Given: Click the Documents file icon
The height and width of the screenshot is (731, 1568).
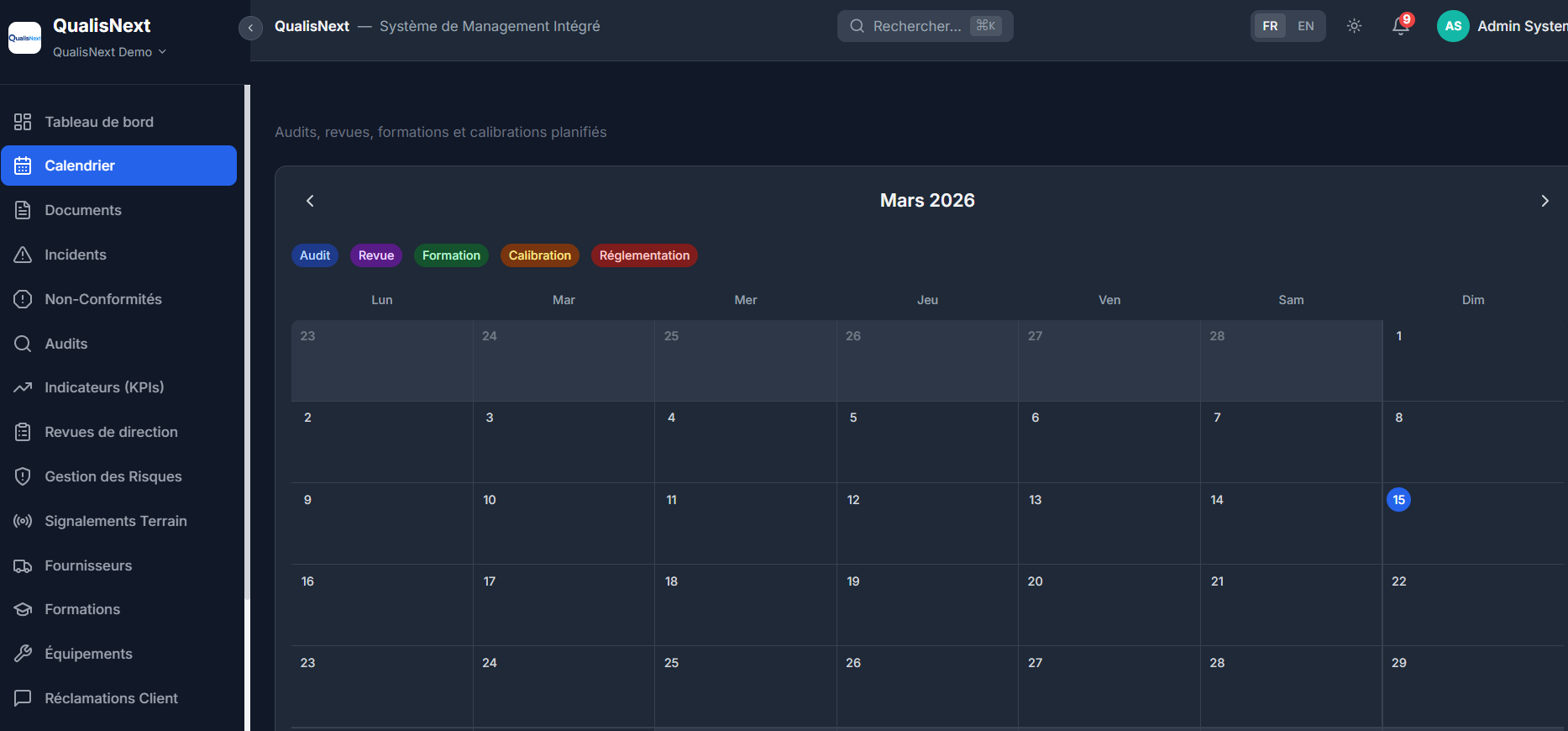Looking at the screenshot, I should coord(23,210).
